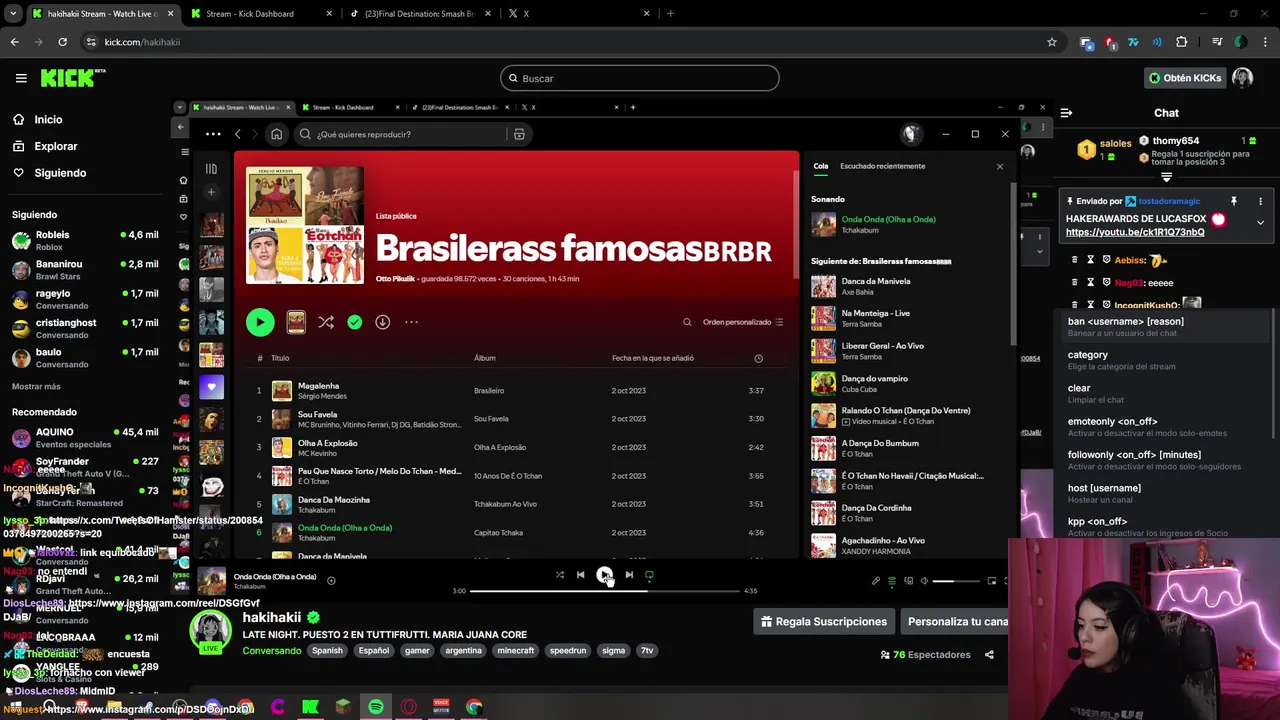Click the KICK logo
Screen dimensions: 1280x720
[73, 78]
